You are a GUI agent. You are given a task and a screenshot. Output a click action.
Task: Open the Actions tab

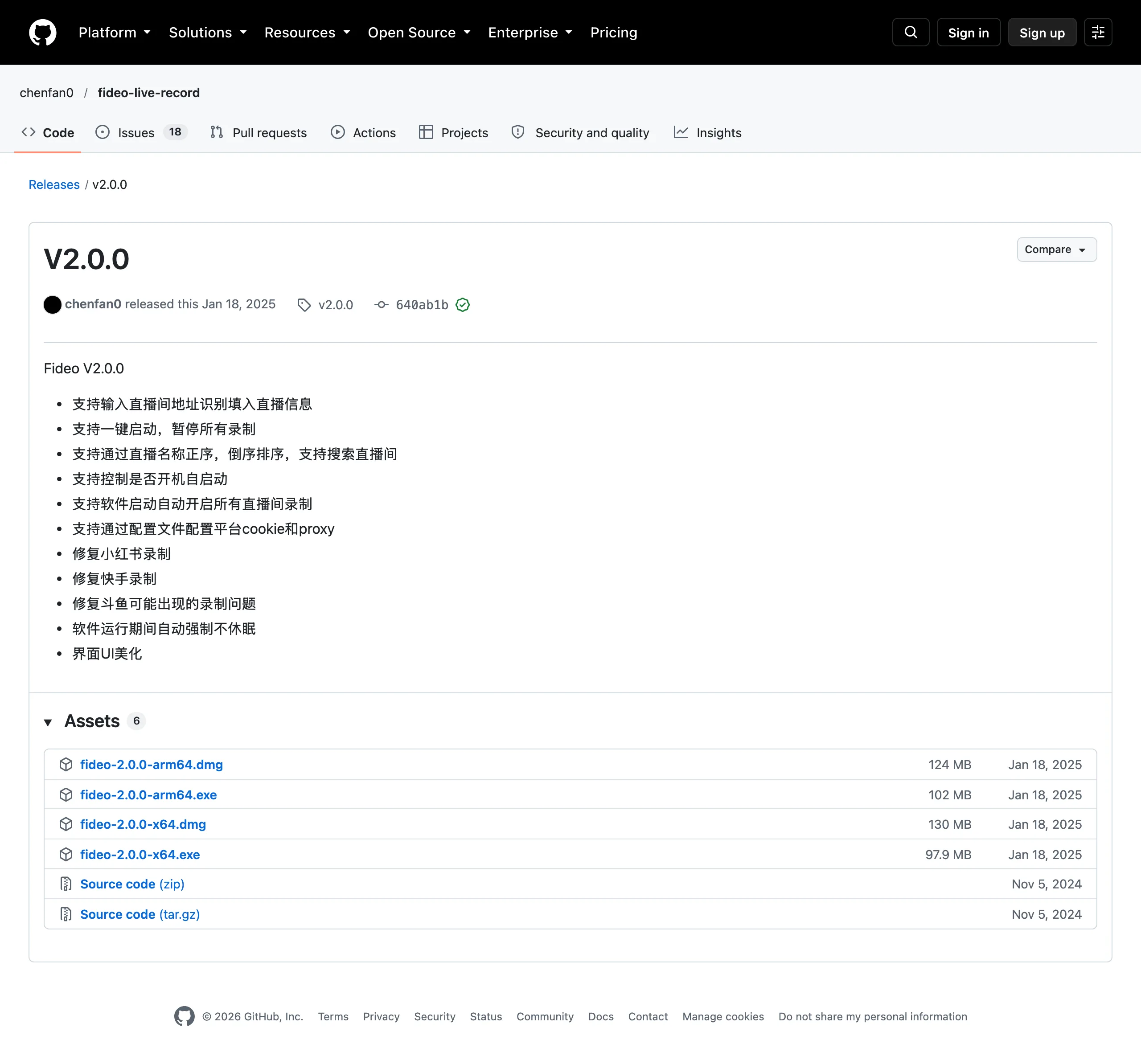point(363,133)
